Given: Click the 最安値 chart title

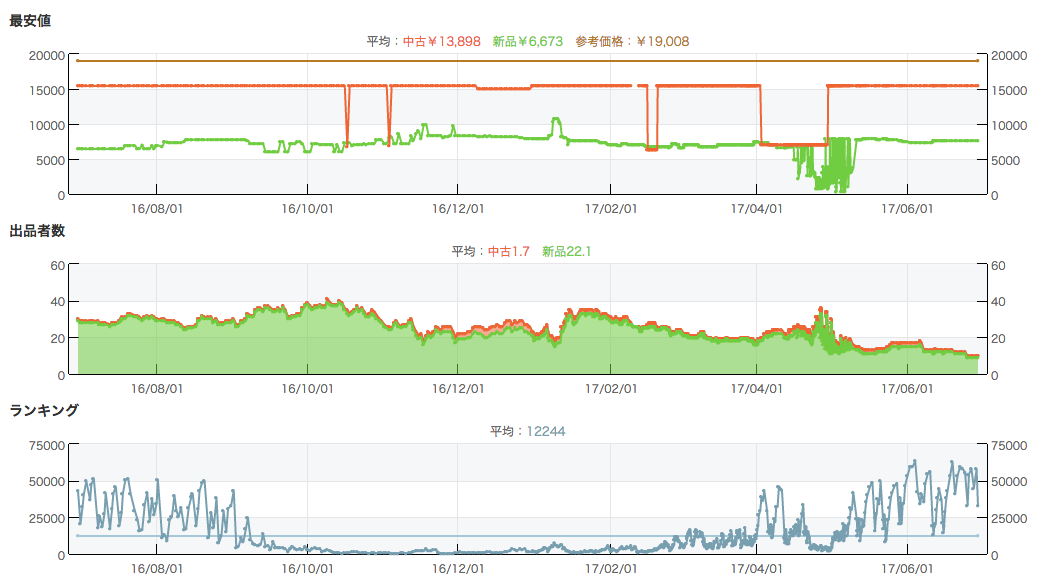Looking at the screenshot, I should click(x=30, y=20).
